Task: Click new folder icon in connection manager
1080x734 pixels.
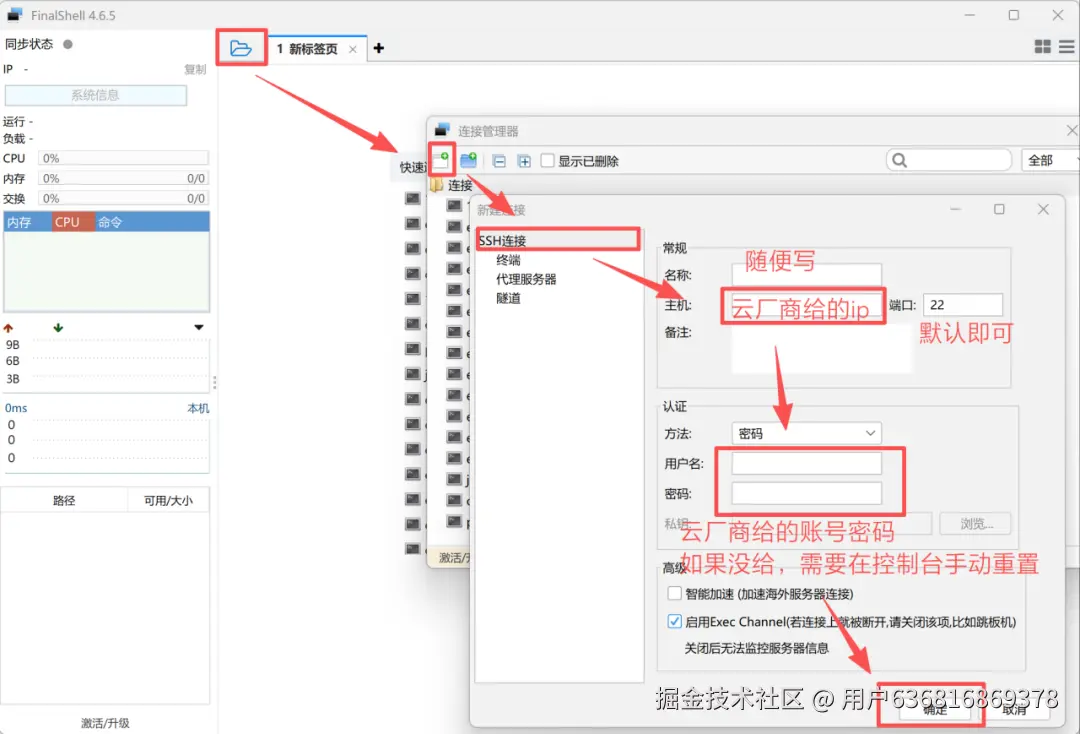Action: click(468, 160)
